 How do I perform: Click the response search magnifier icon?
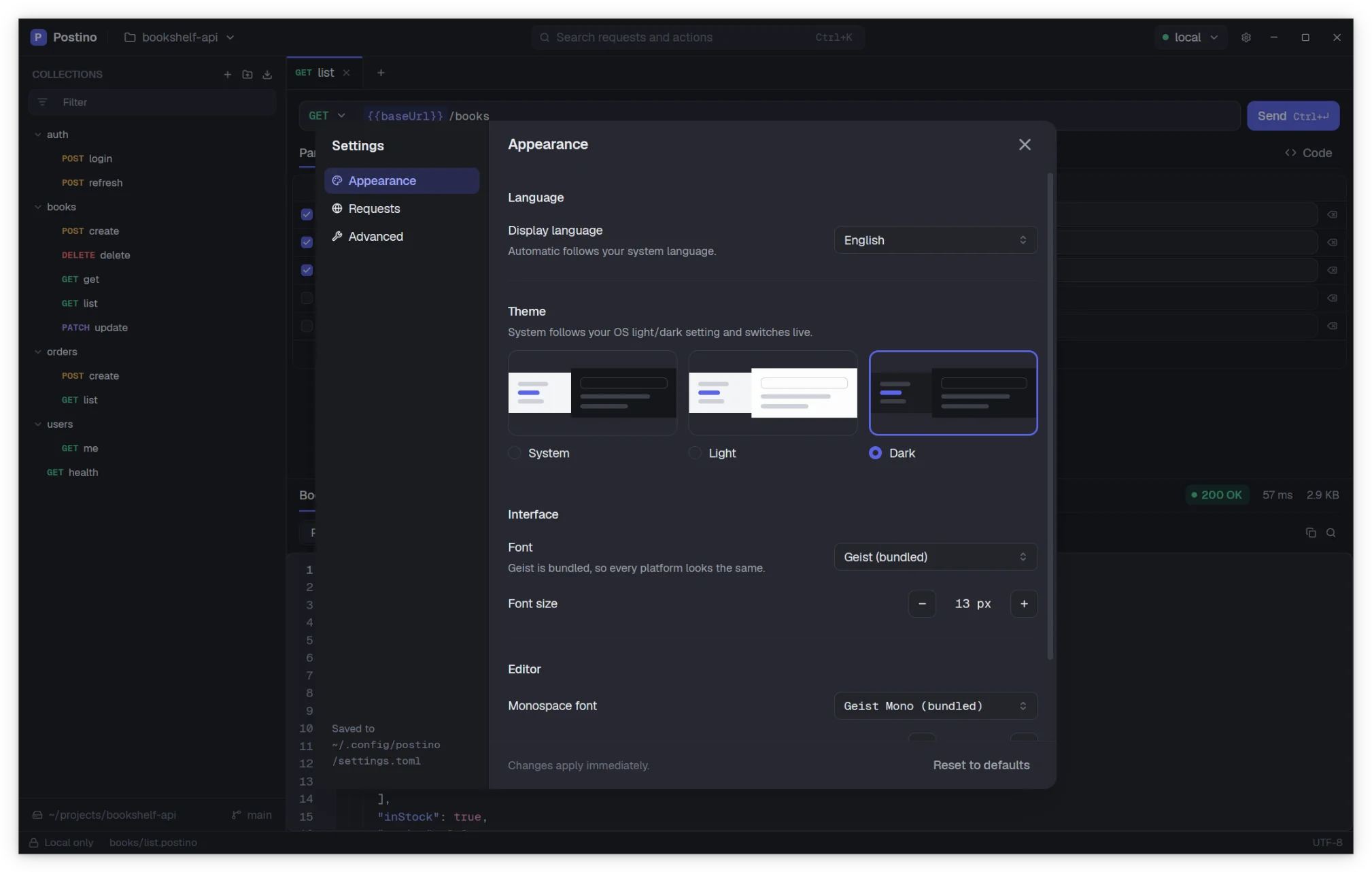tap(1331, 533)
